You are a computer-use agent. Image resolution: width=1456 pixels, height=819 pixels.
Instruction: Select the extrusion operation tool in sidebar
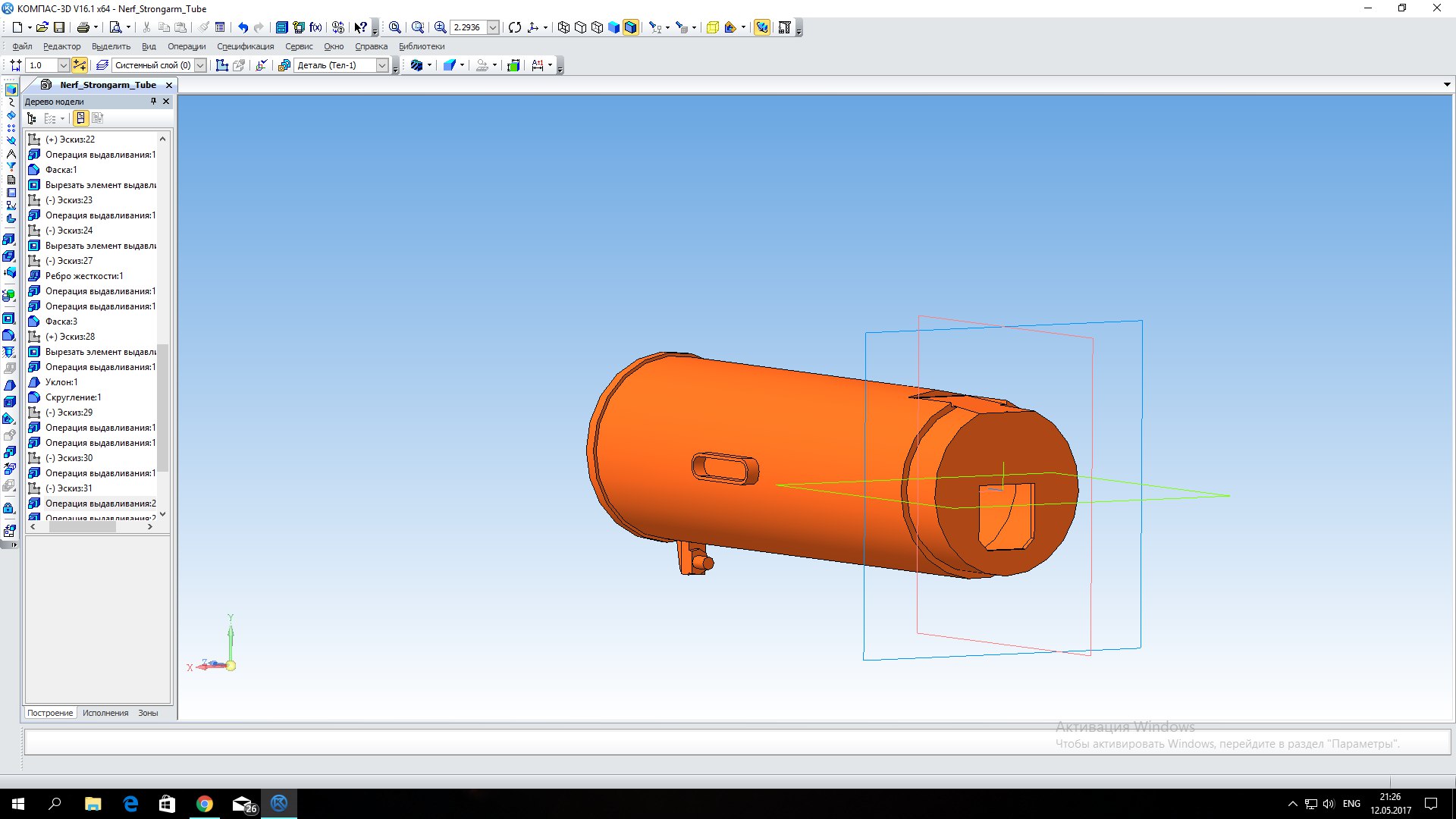click(x=10, y=240)
